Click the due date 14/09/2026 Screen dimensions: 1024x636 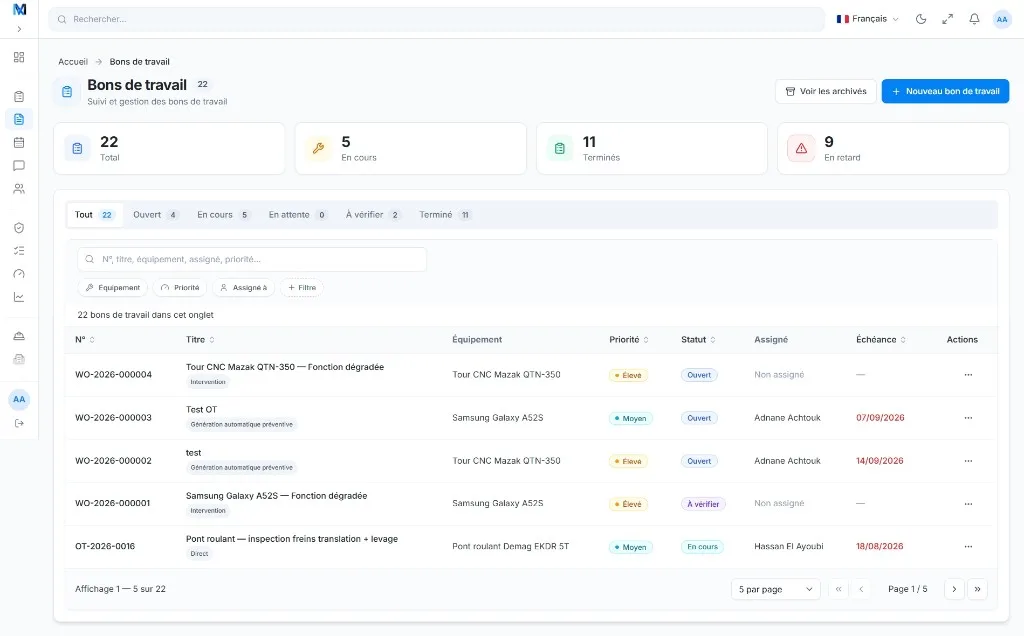pyautogui.click(x=880, y=461)
